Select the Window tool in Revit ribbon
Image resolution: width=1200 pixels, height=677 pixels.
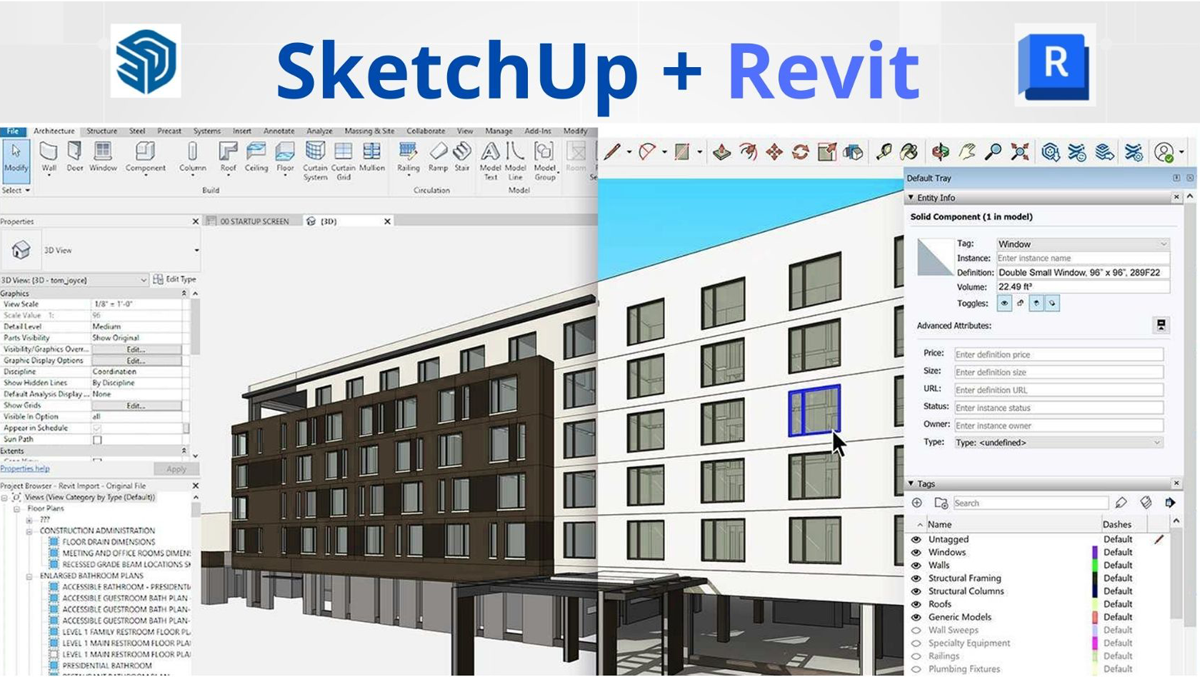[x=102, y=156]
